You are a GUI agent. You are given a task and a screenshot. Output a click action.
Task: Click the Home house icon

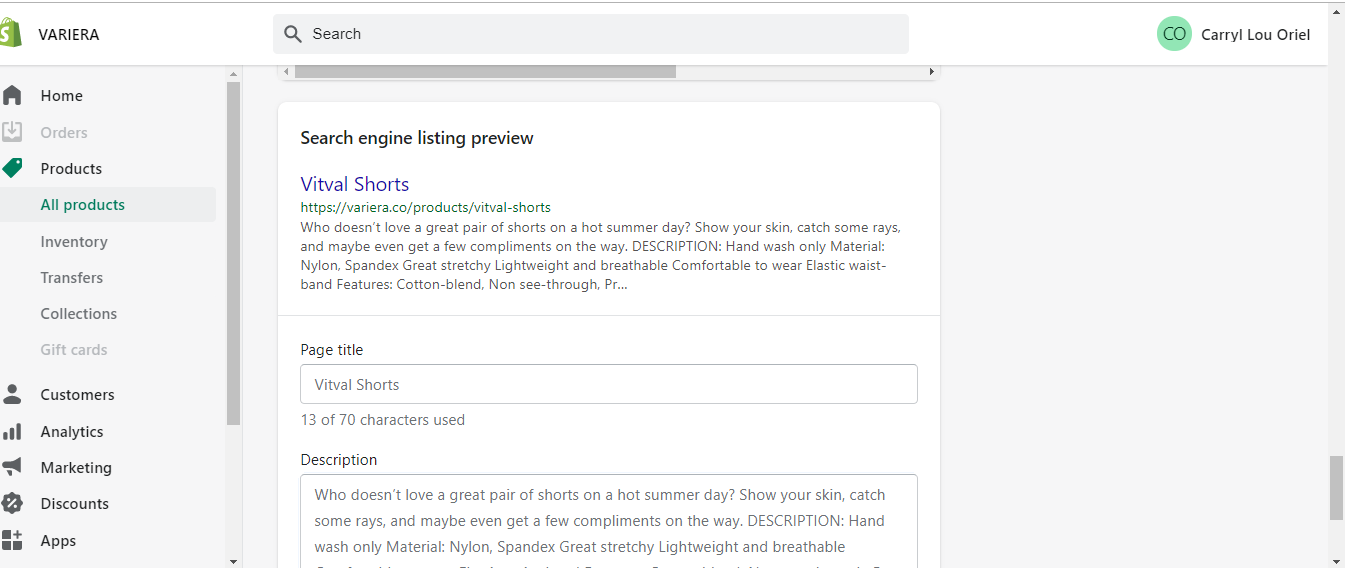click(x=12, y=96)
